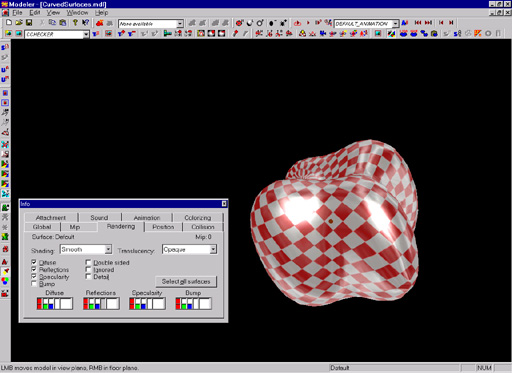512x373 pixels.
Task: Click the Save floppy disk icon
Action: click(x=29, y=23)
